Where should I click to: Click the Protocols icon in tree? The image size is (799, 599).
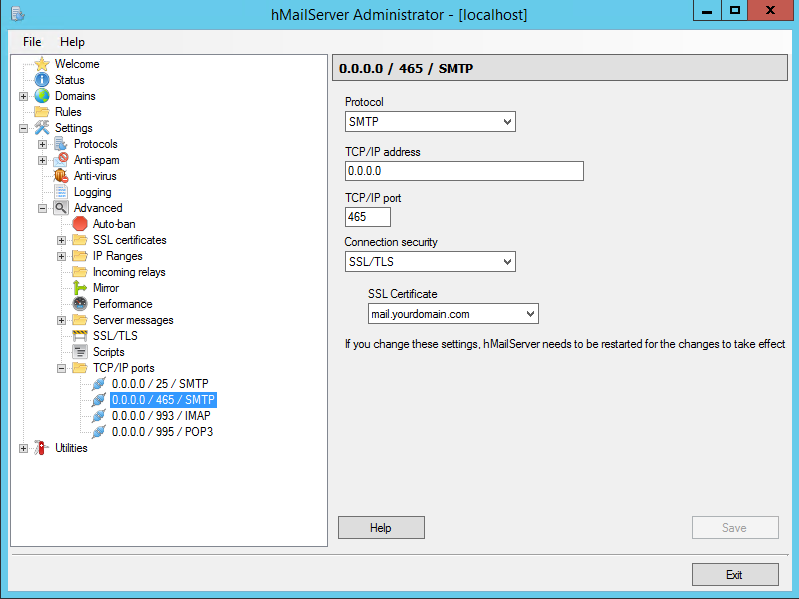(x=61, y=144)
